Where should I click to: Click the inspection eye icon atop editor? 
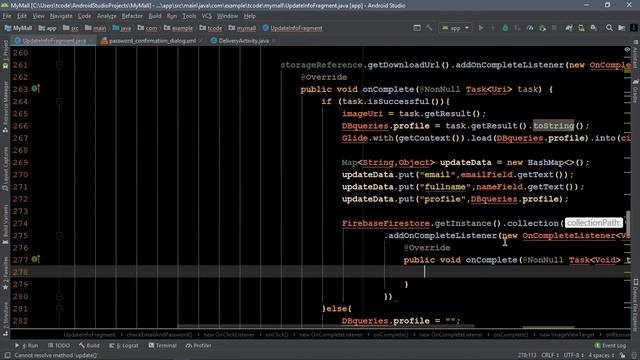[627, 49]
